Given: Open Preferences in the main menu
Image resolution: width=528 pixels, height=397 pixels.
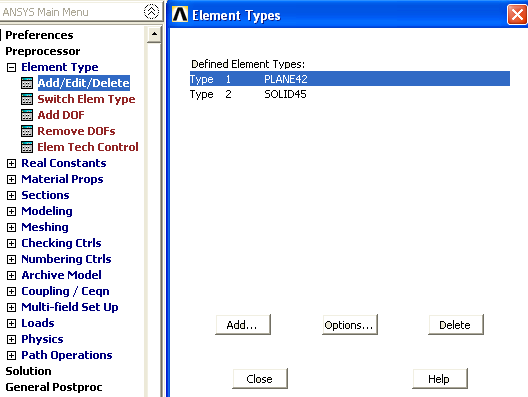Looking at the screenshot, I should [39, 35].
